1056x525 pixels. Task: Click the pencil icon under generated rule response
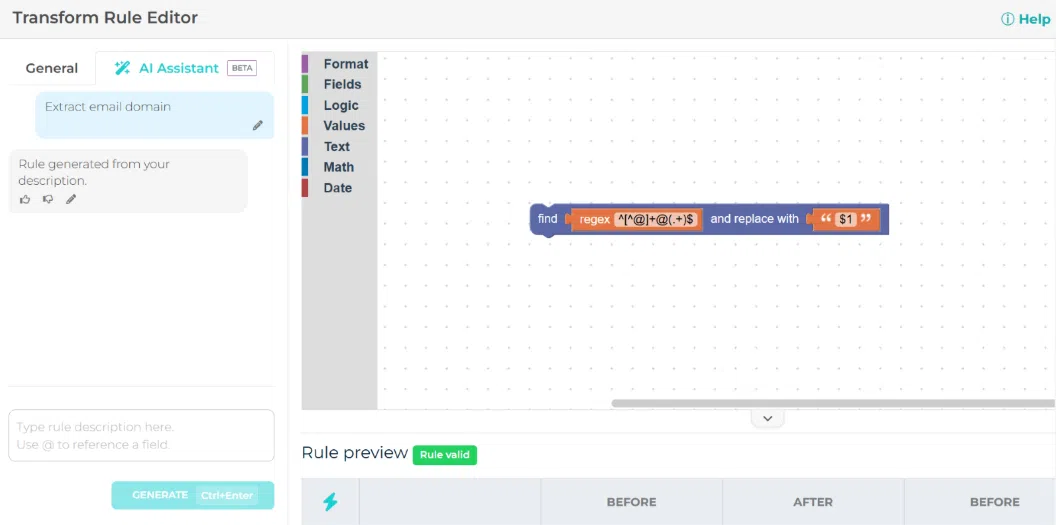(71, 199)
